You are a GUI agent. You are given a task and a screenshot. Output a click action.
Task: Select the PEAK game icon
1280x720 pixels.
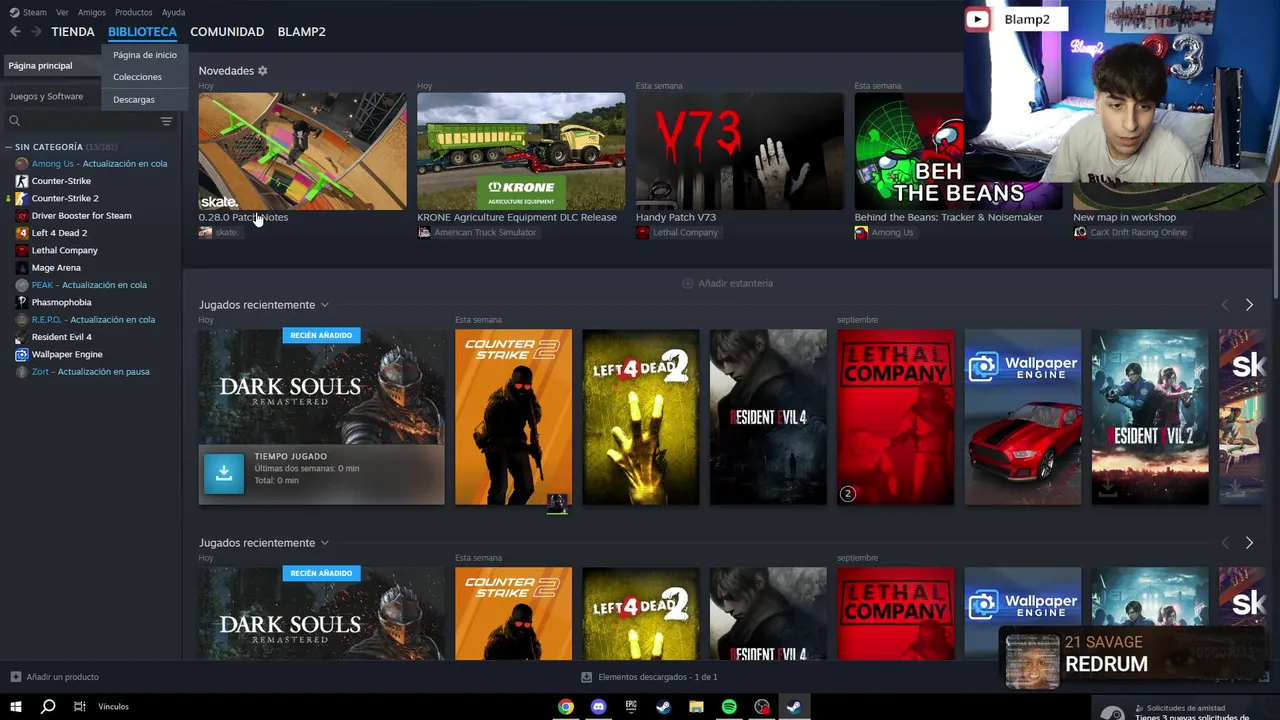coord(21,285)
